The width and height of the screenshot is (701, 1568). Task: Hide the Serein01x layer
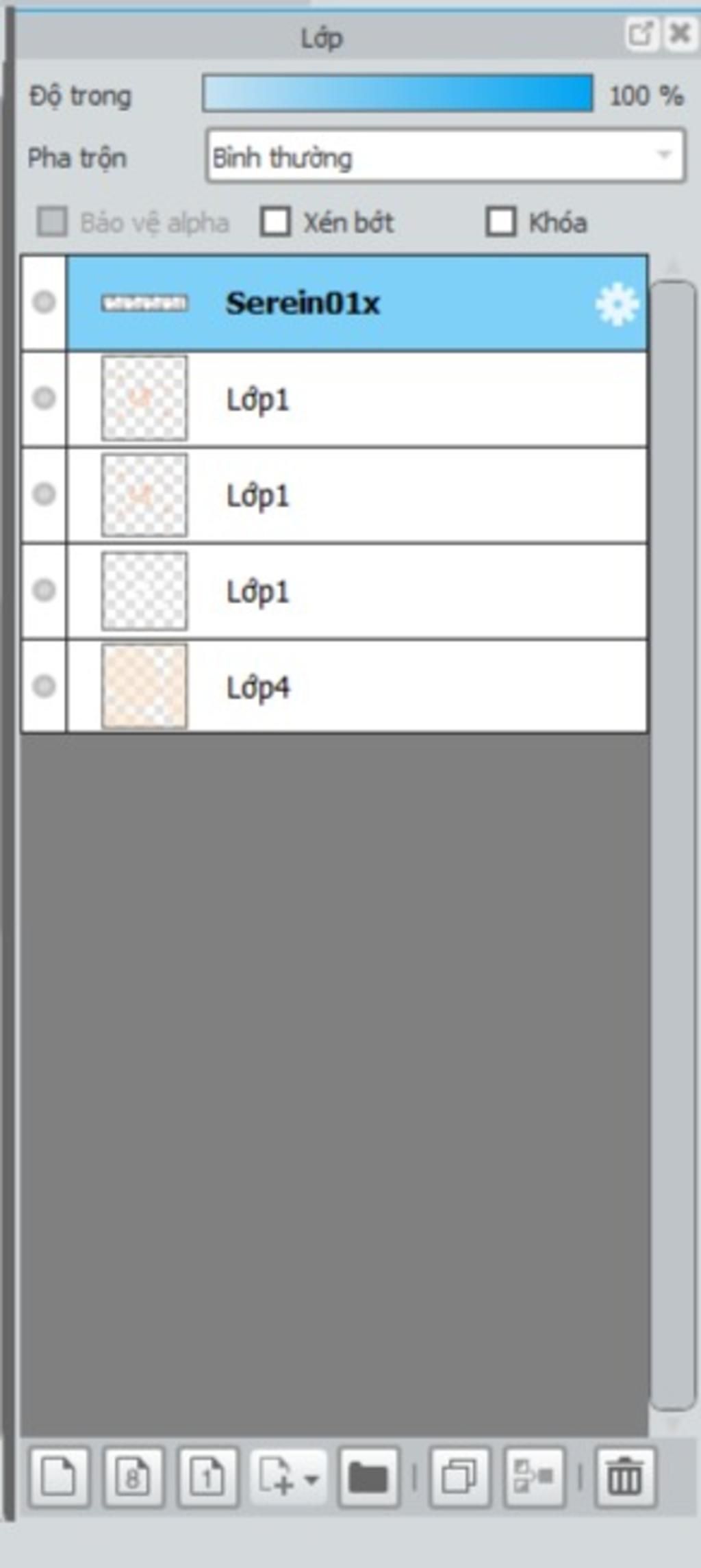point(44,302)
